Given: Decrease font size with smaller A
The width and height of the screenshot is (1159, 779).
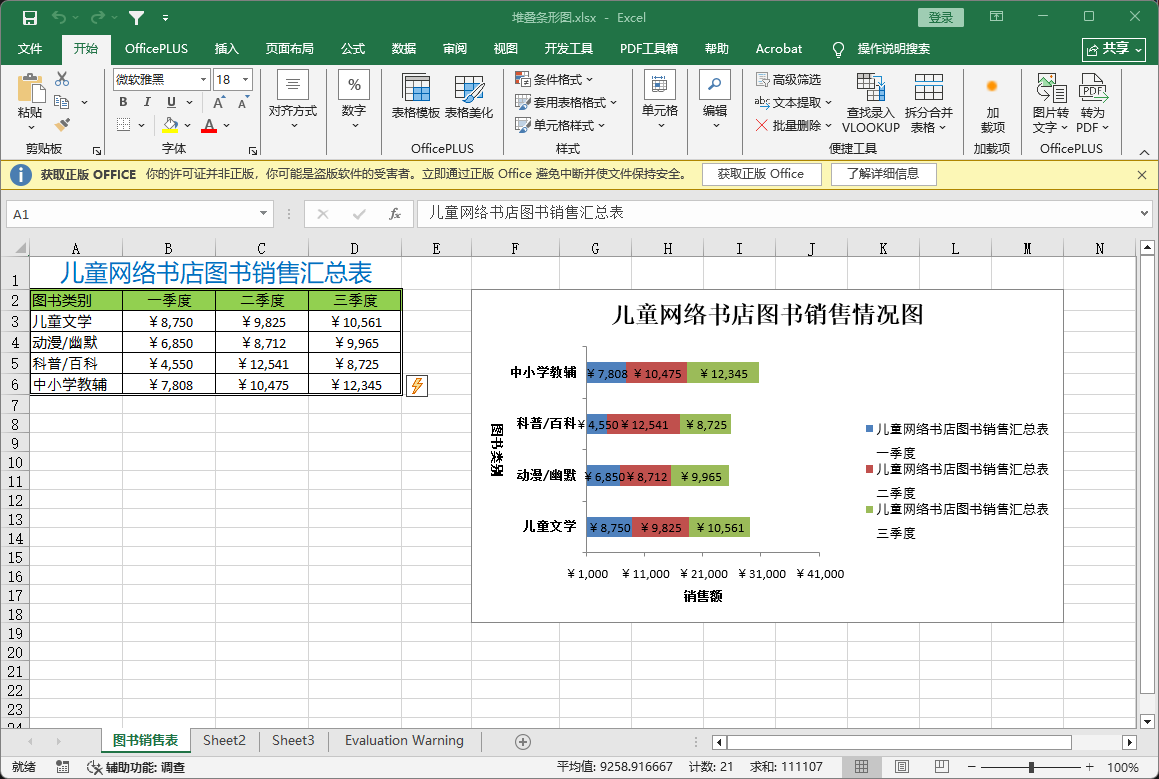Looking at the screenshot, I should pos(242,102).
